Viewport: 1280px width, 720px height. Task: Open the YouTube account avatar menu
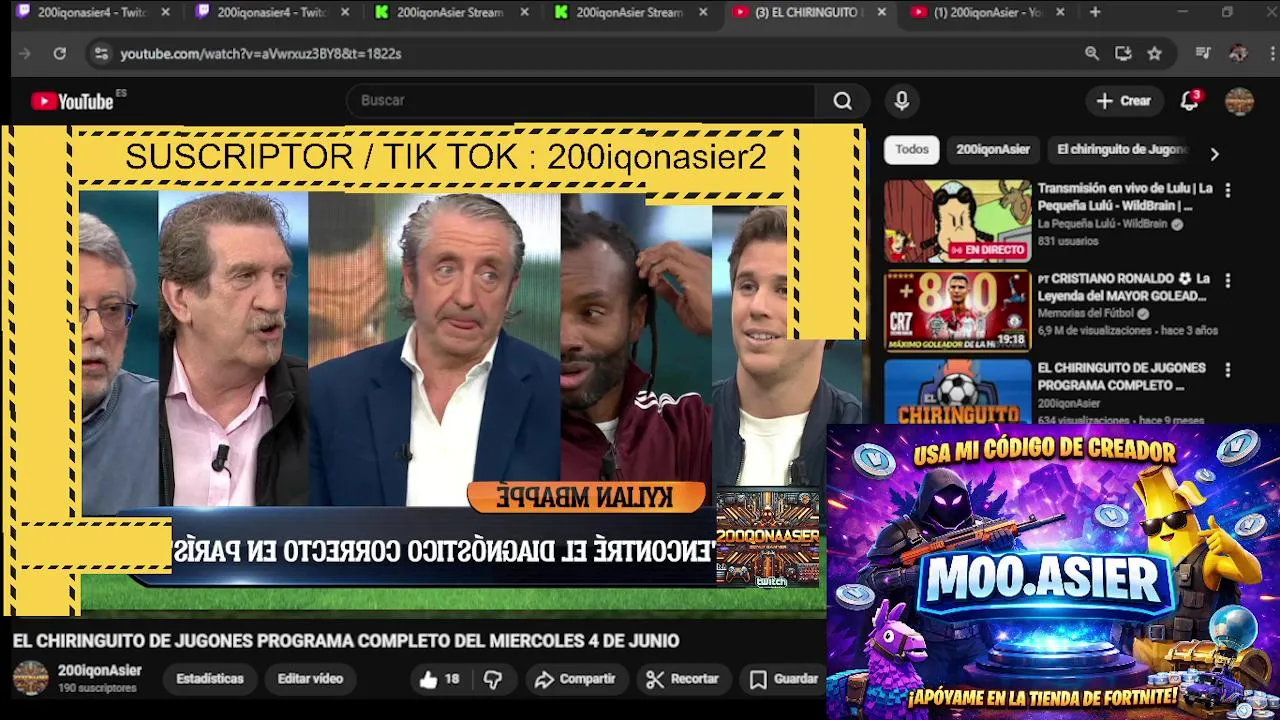(1239, 101)
